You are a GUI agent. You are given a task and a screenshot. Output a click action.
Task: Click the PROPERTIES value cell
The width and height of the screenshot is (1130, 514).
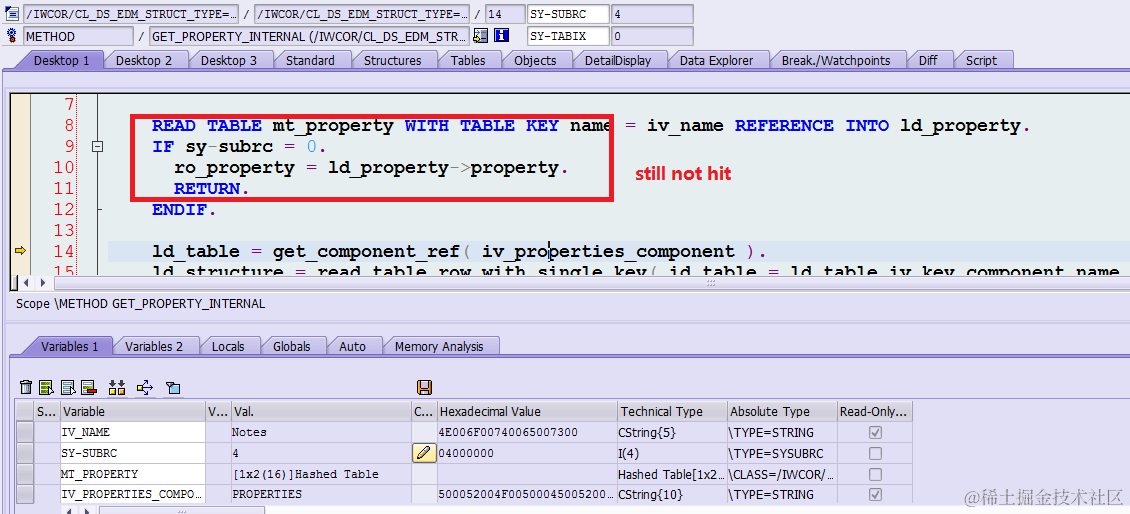(321, 495)
